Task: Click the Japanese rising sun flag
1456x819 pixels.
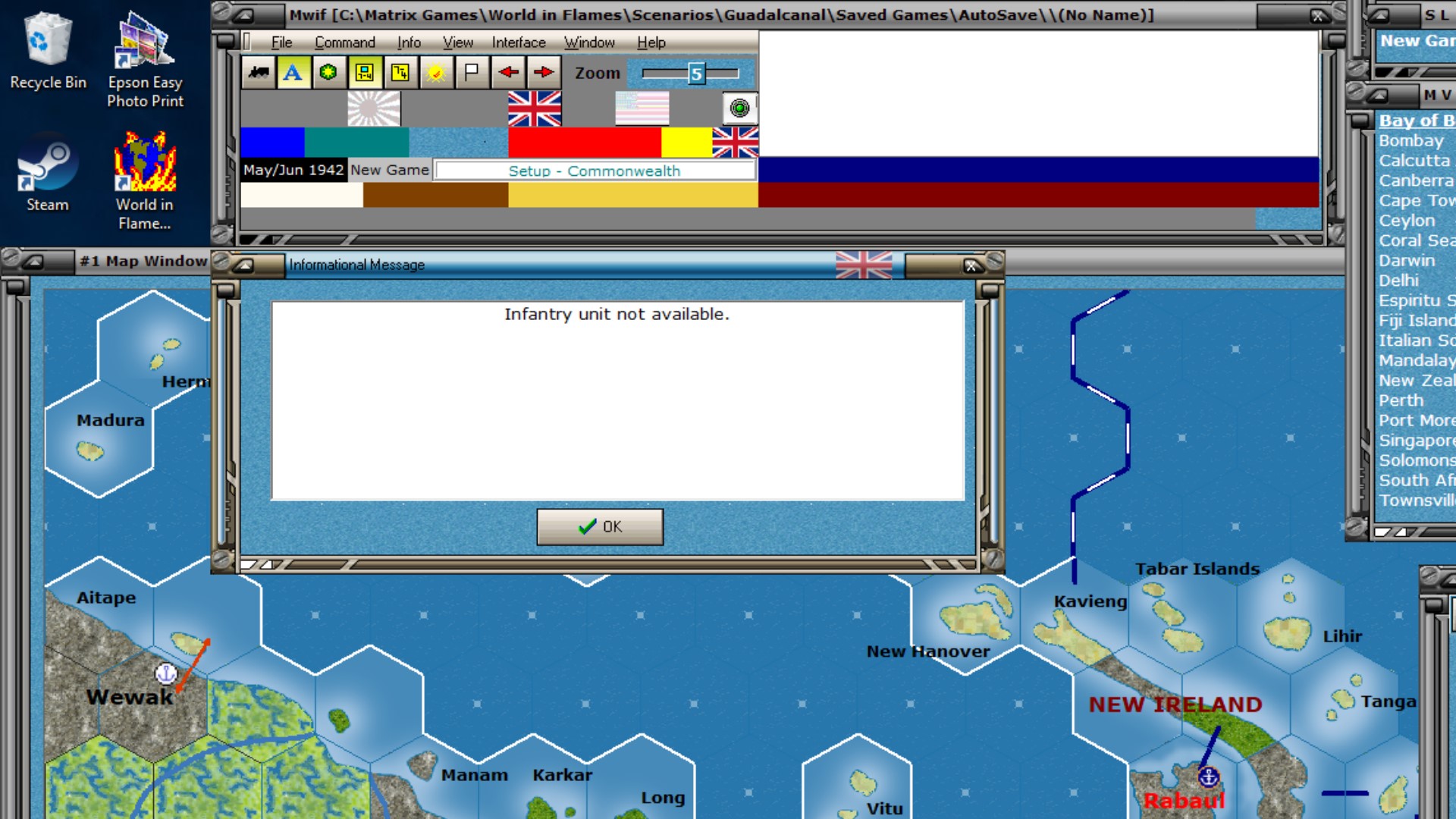Action: coord(374,108)
